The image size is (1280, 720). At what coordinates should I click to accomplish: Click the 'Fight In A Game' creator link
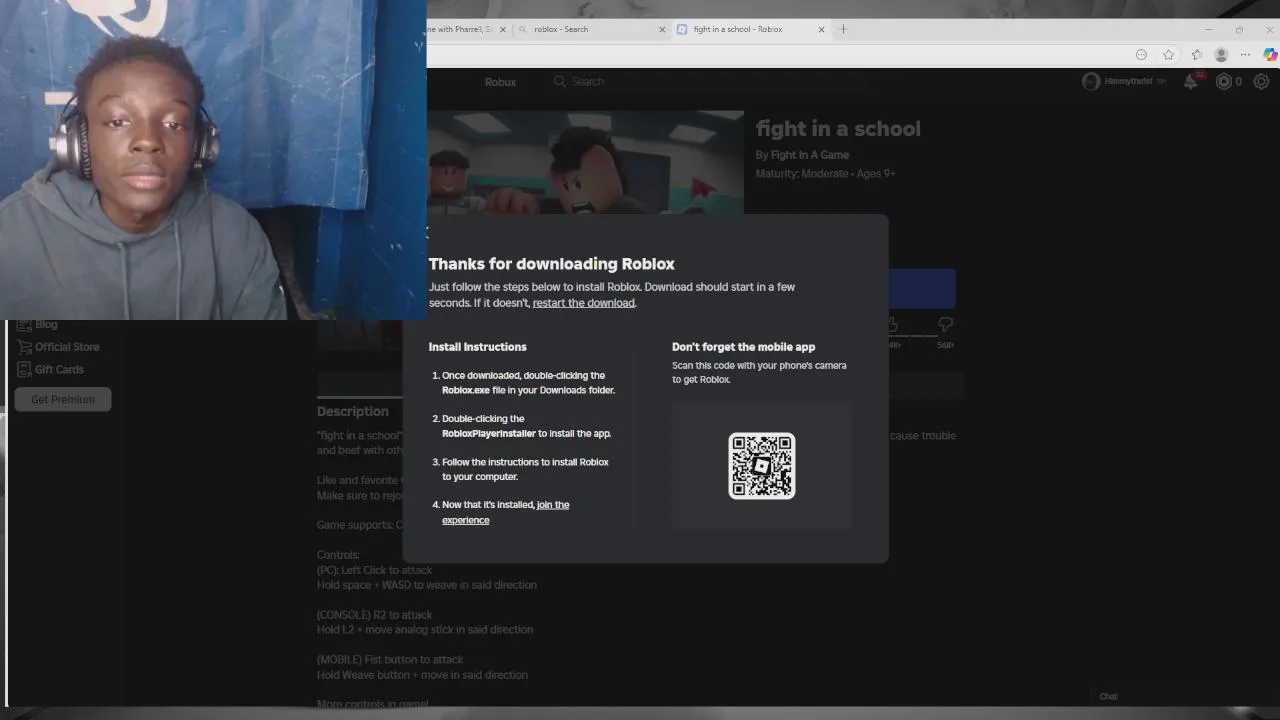pos(810,155)
